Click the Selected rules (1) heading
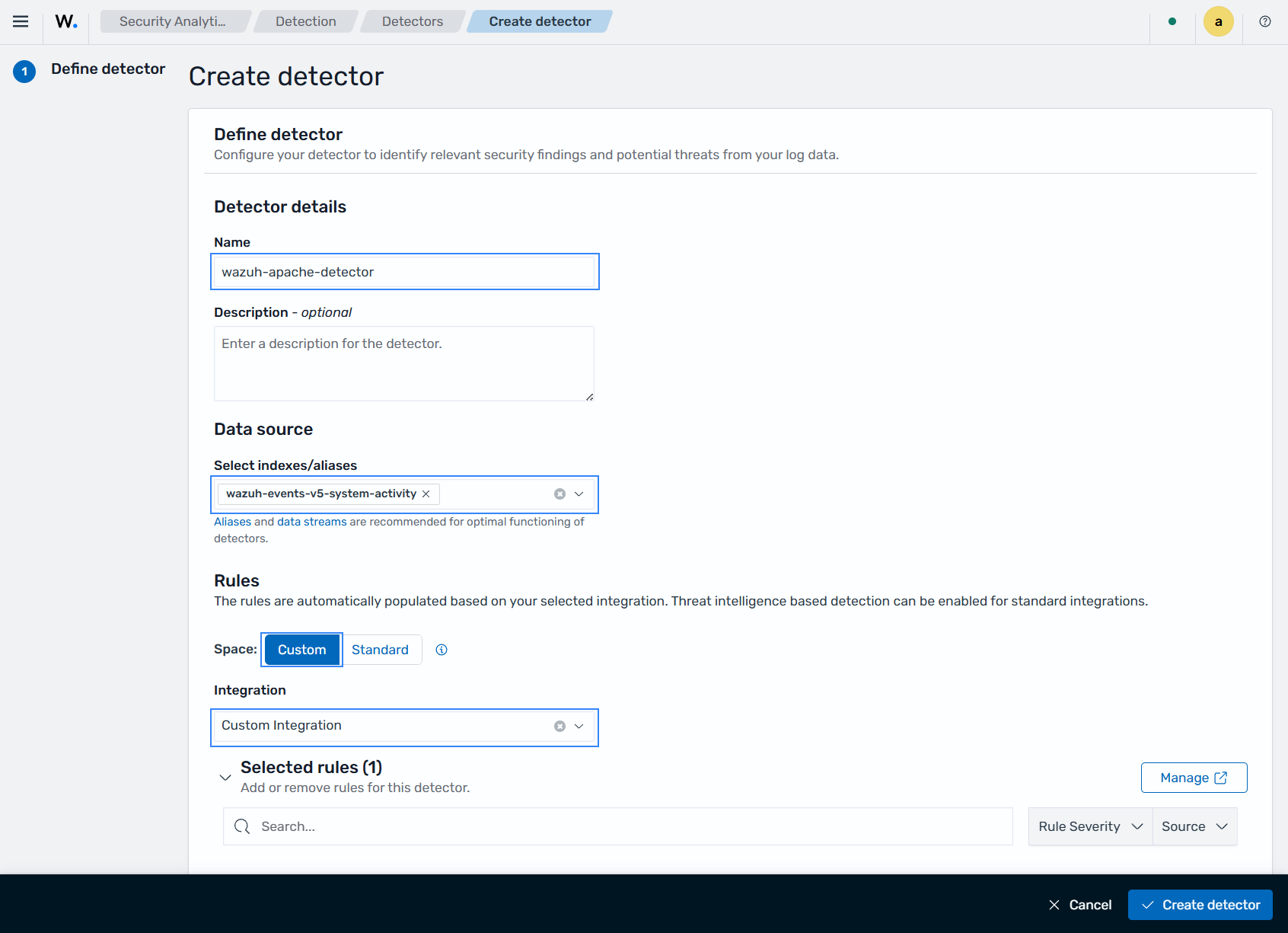The height and width of the screenshot is (933, 1288). pos(311,767)
